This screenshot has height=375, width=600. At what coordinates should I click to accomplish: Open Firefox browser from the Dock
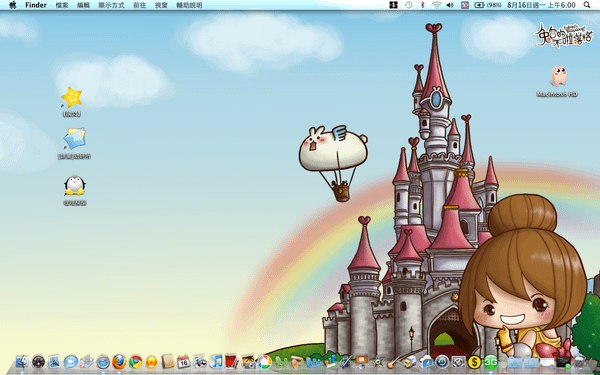click(119, 361)
